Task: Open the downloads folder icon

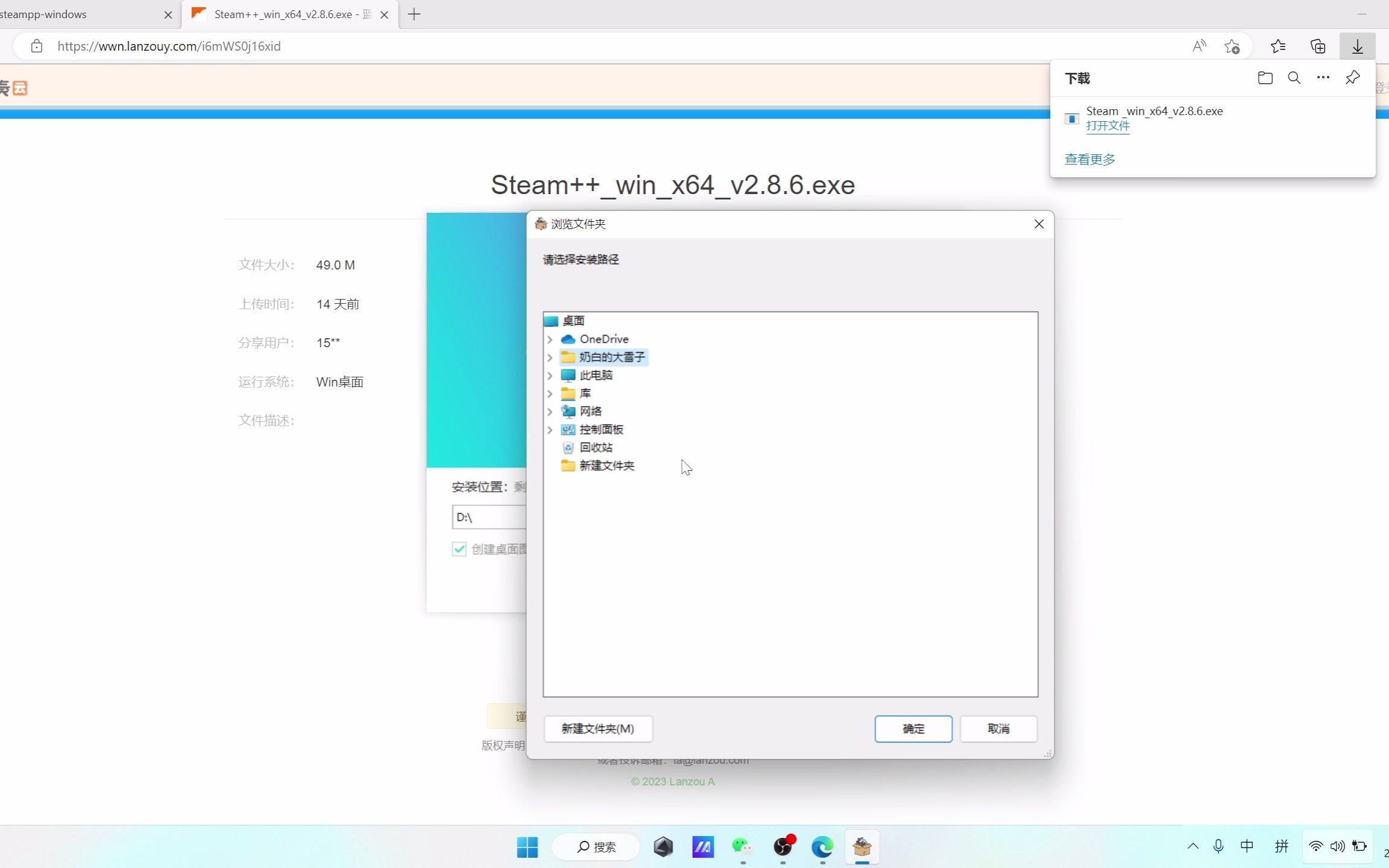Action: (1265, 78)
